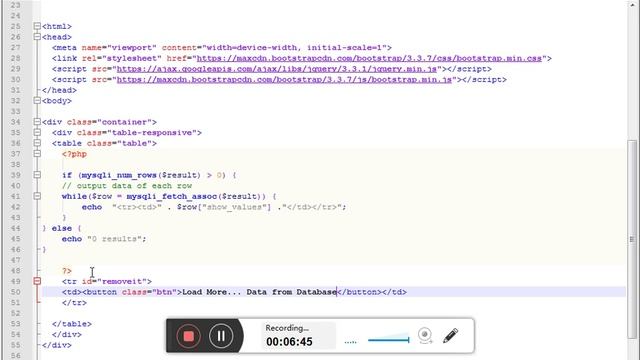Click the "show_values" array key
The width and height of the screenshot is (640, 360).
click(234, 207)
